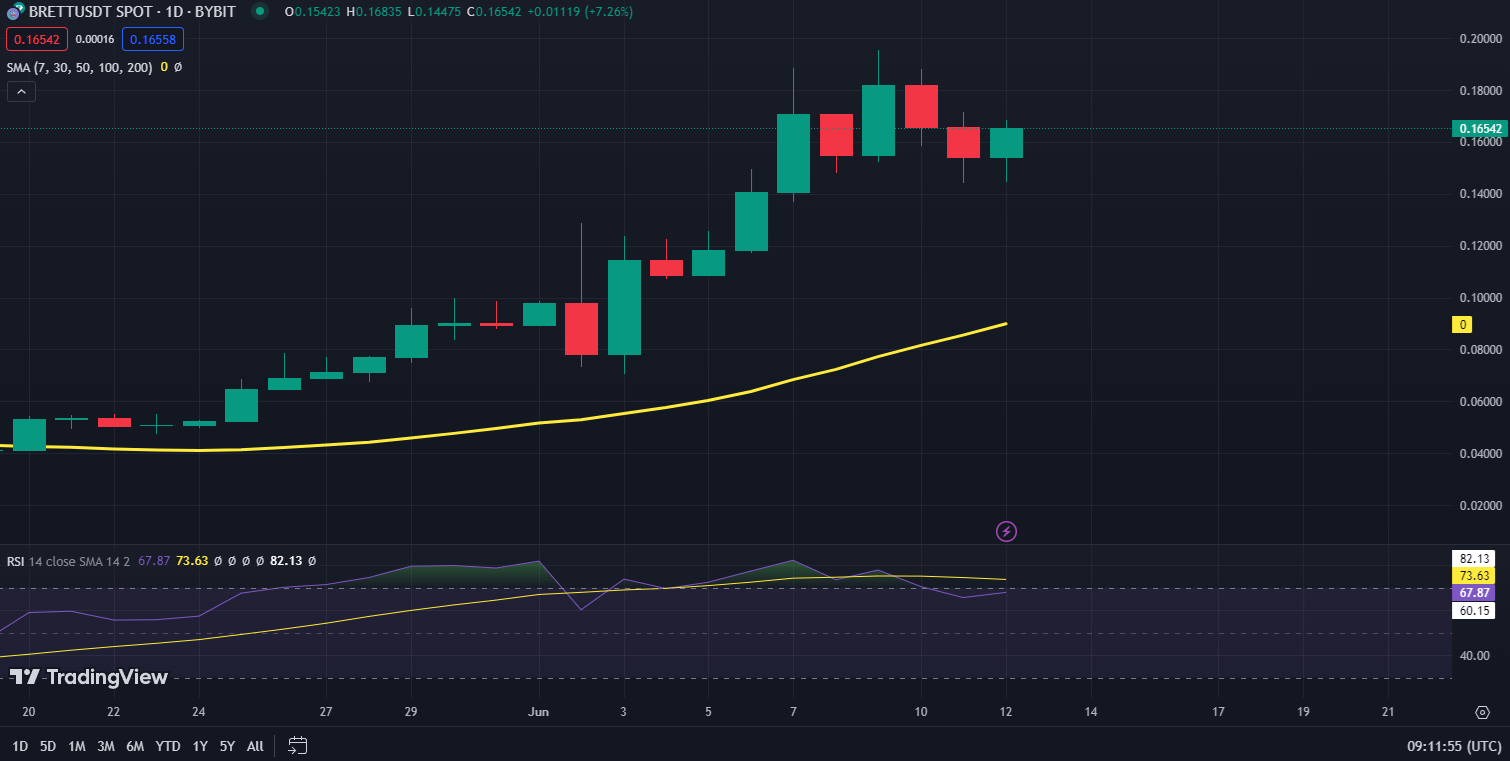Image resolution: width=1510 pixels, height=761 pixels.
Task: Set the range to 5D
Action: pos(48,745)
